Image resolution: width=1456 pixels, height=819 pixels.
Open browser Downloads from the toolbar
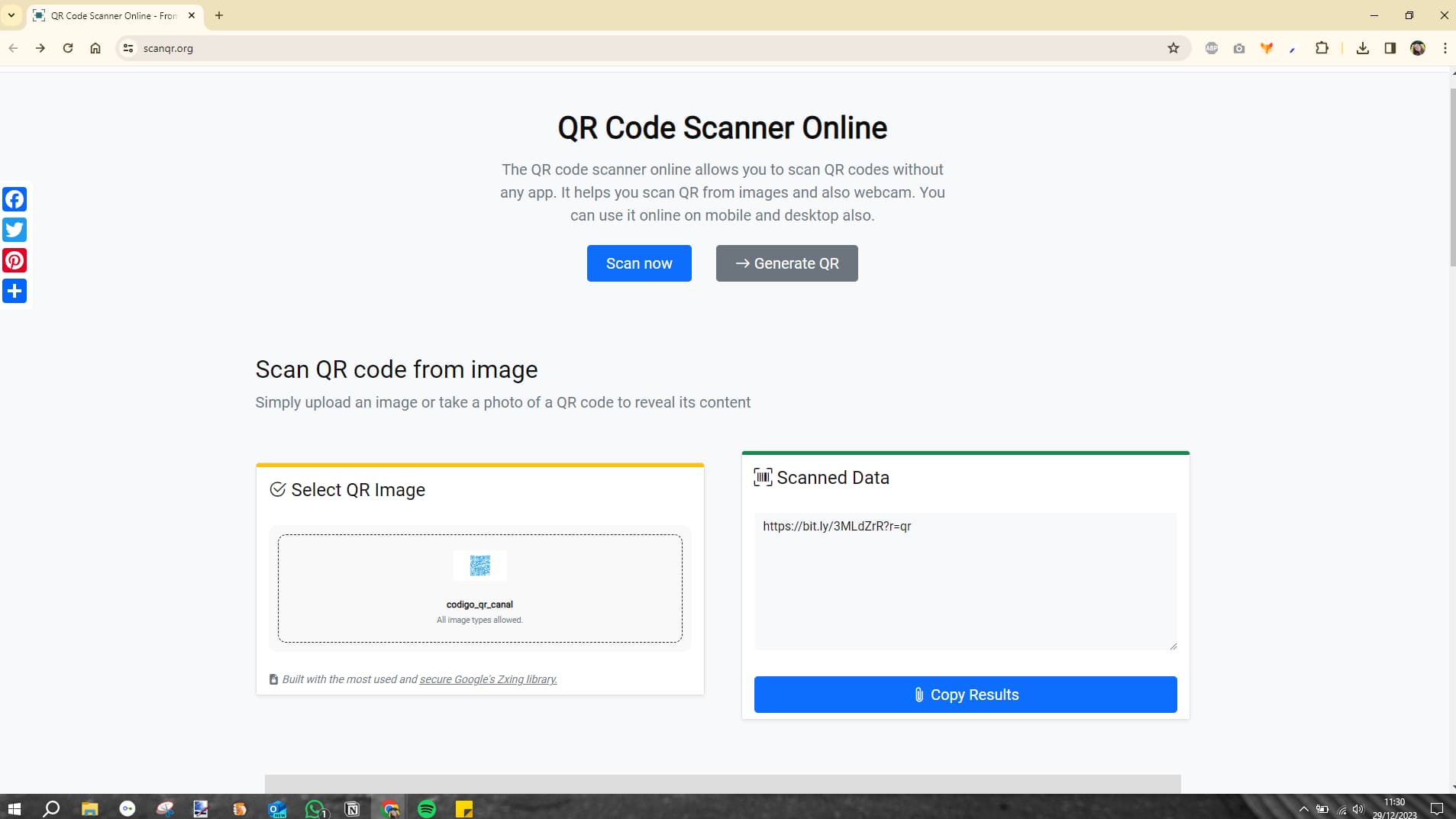[x=1362, y=47]
